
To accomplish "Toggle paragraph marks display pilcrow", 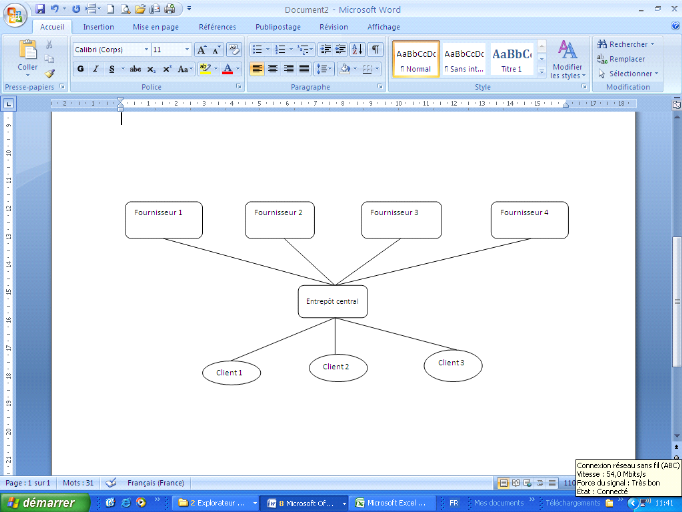I will [375, 50].
